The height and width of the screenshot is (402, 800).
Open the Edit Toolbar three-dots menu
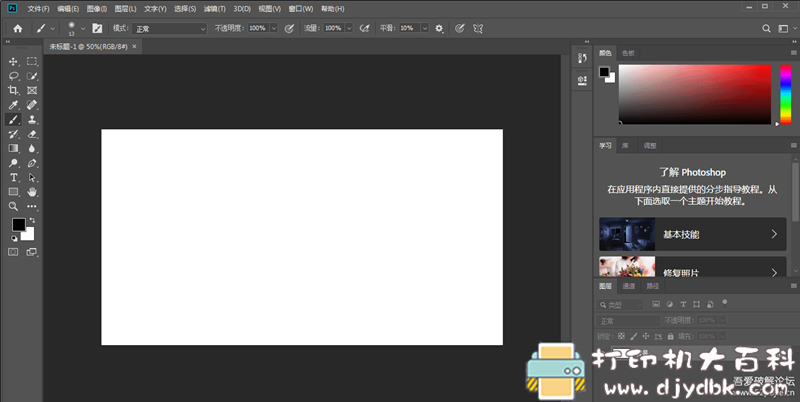32,207
